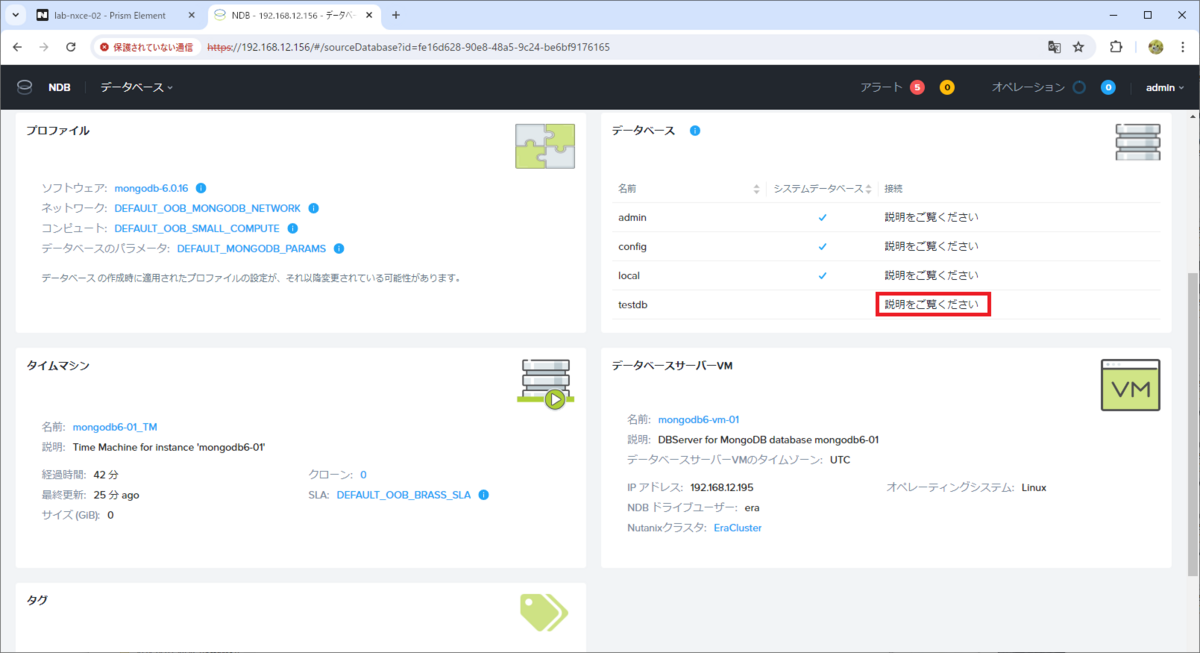Open the mongodb6-vm-01 server VM link

(698, 420)
